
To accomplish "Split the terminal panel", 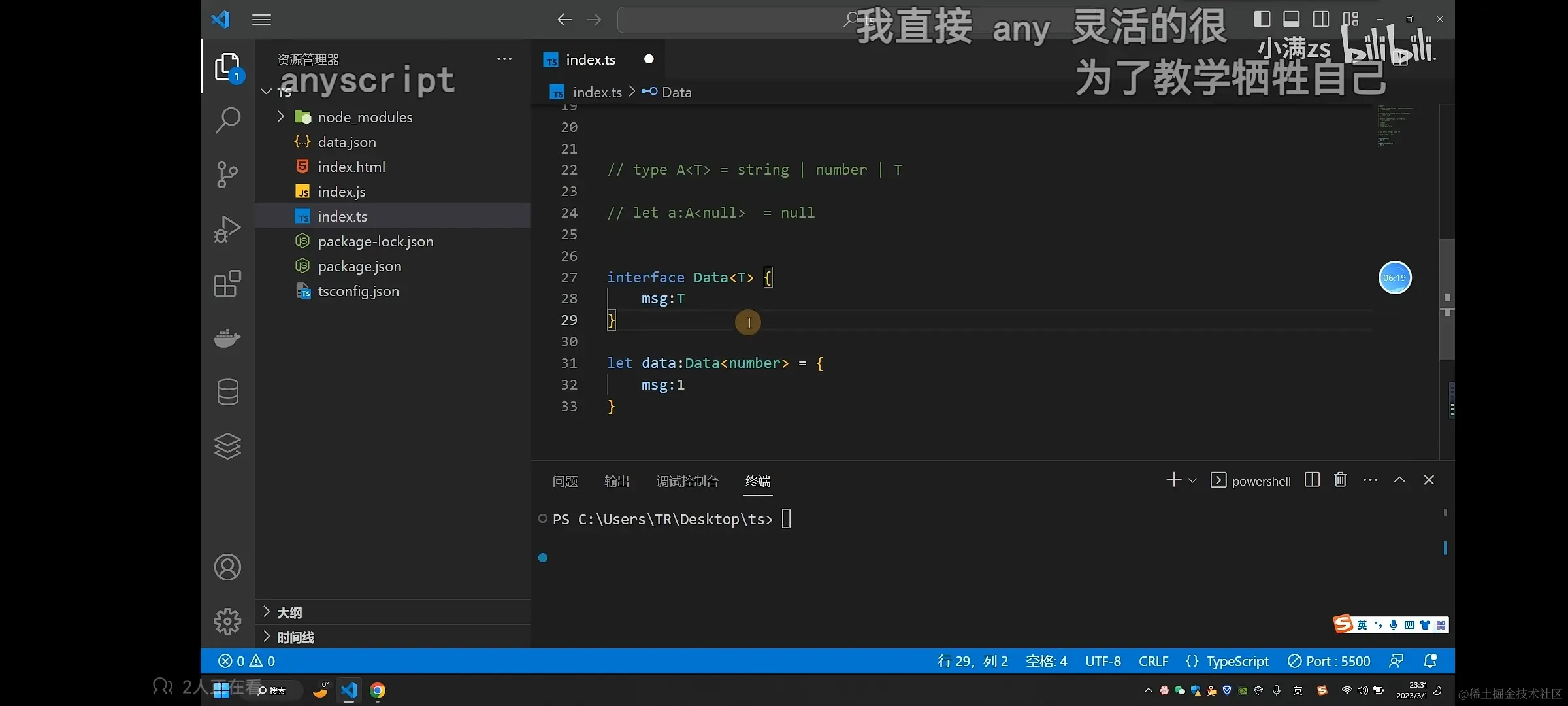I will point(1312,480).
